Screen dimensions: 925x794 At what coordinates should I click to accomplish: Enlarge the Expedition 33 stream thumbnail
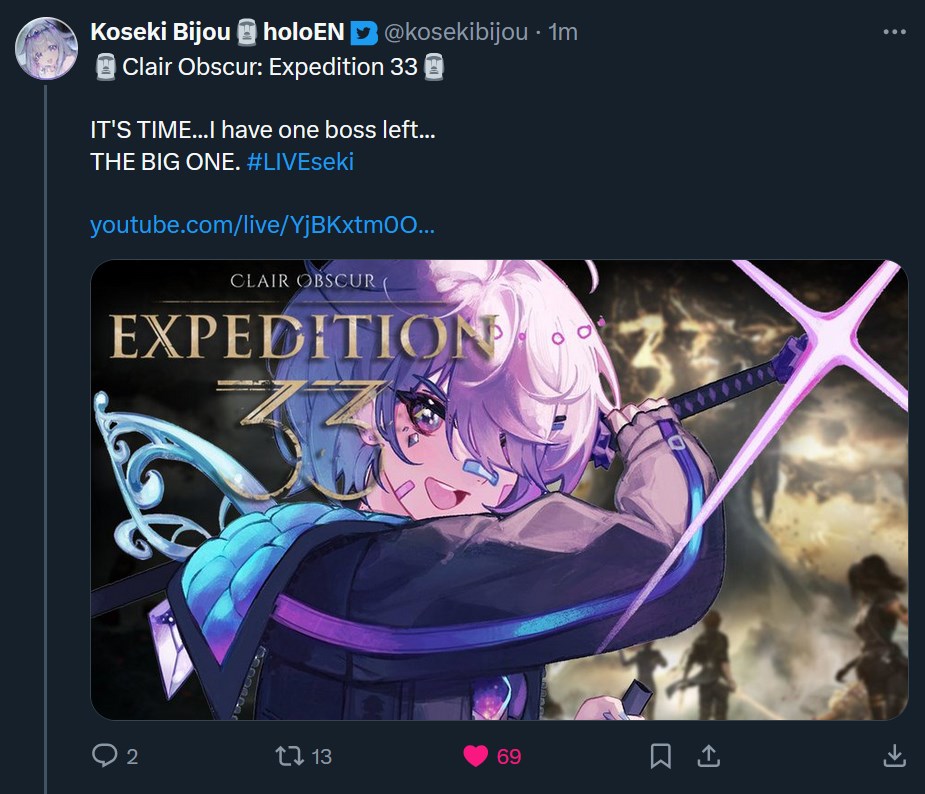[499, 490]
